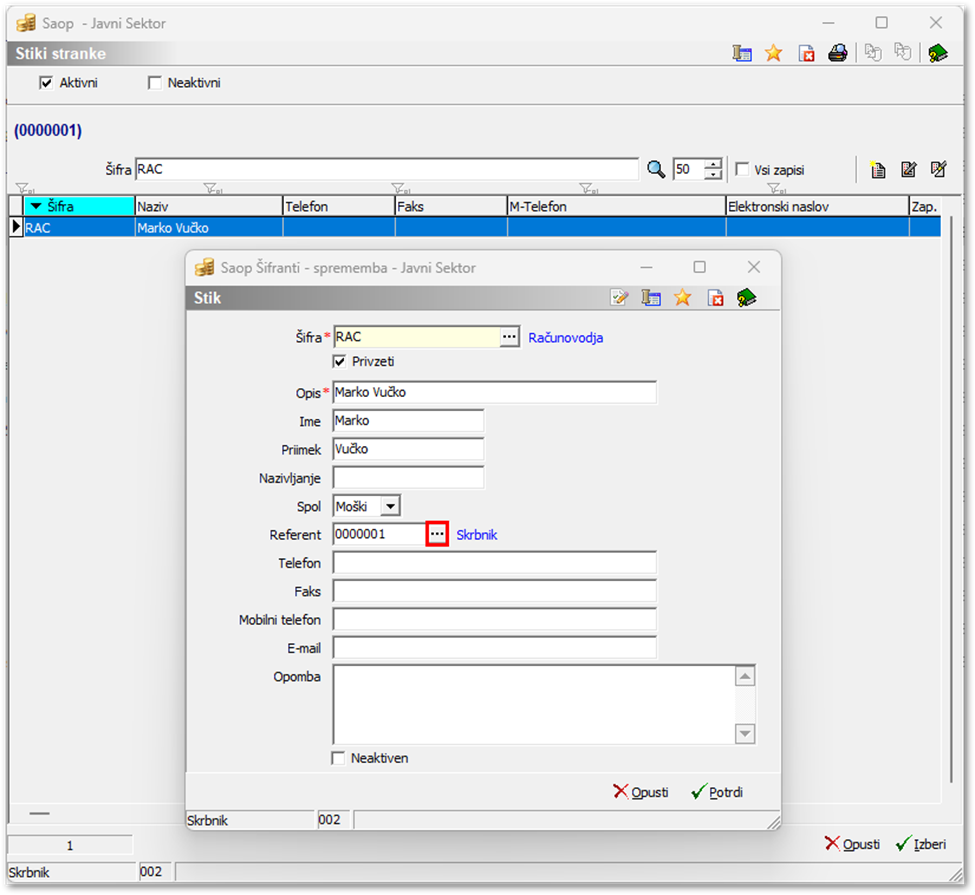Click the E-mail input field
The height and width of the screenshot is (895, 975).
[x=495, y=648]
